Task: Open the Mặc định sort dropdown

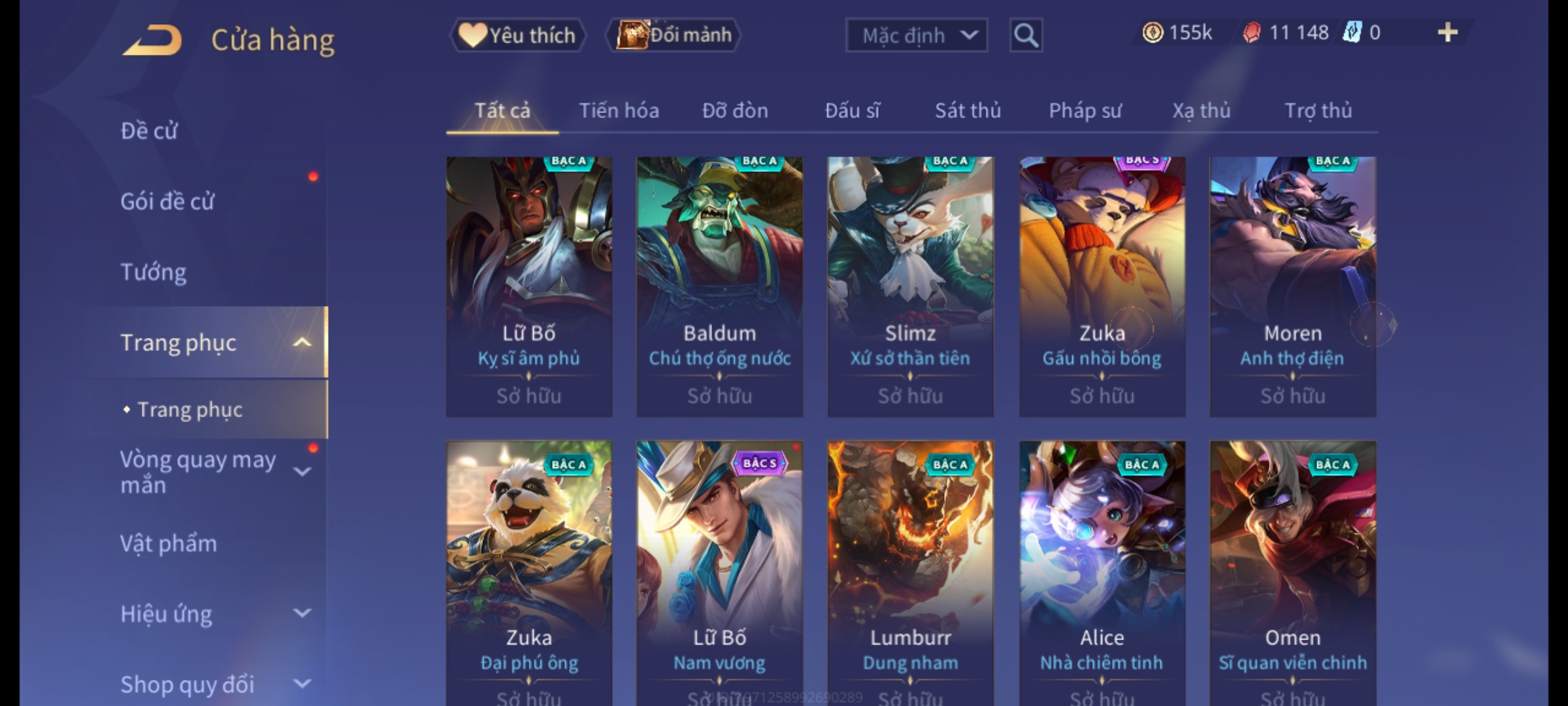Action: 916,35
